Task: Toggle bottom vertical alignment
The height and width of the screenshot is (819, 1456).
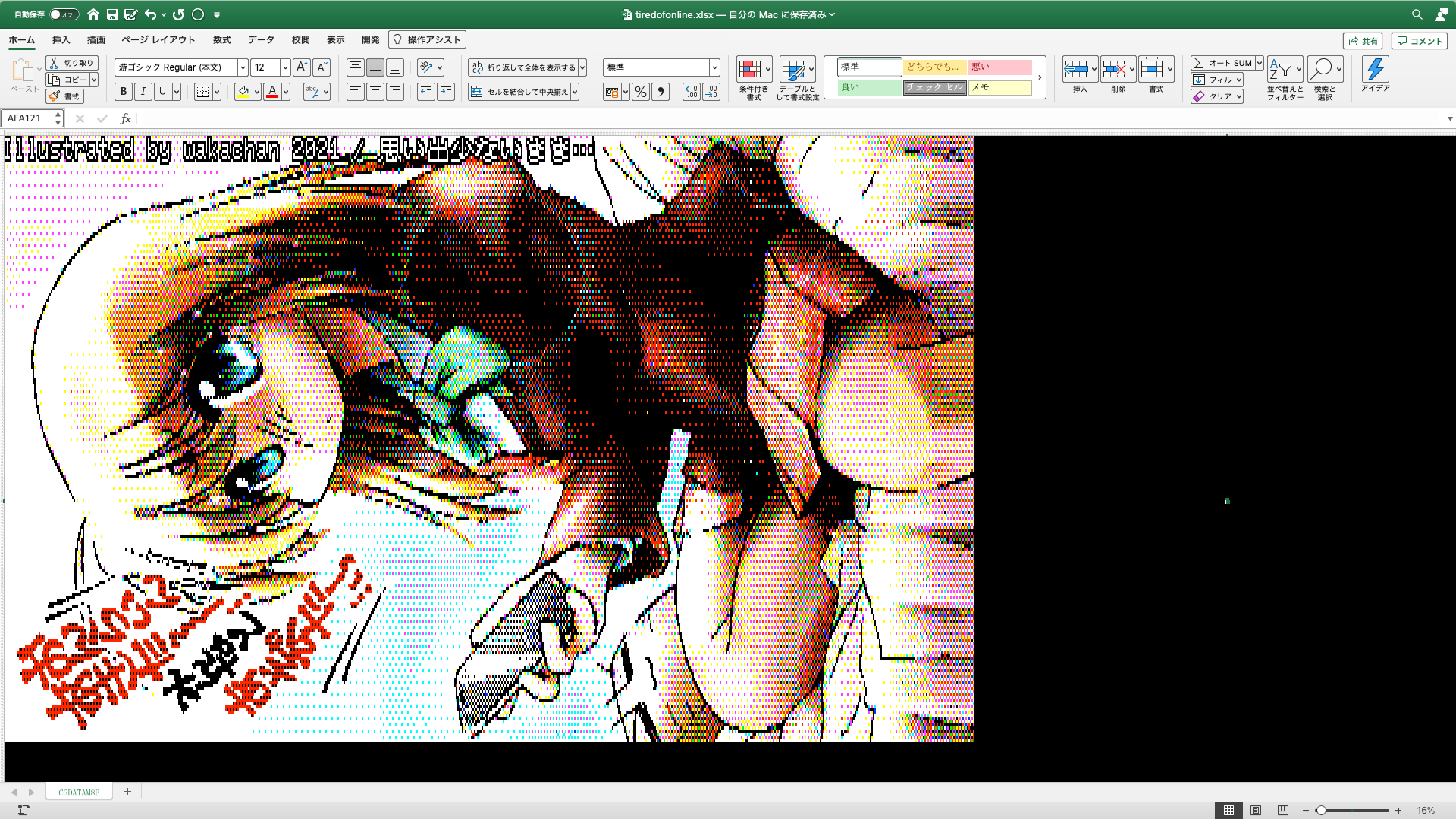Action: [x=395, y=67]
